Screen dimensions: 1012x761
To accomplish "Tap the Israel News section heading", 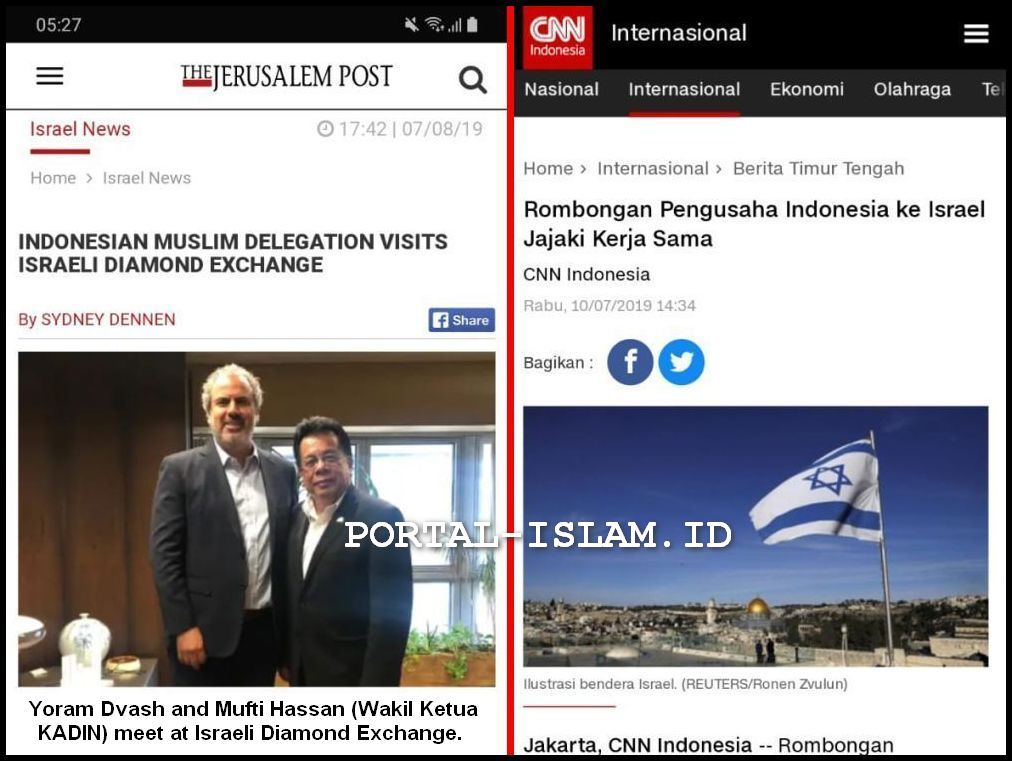I will pos(80,129).
